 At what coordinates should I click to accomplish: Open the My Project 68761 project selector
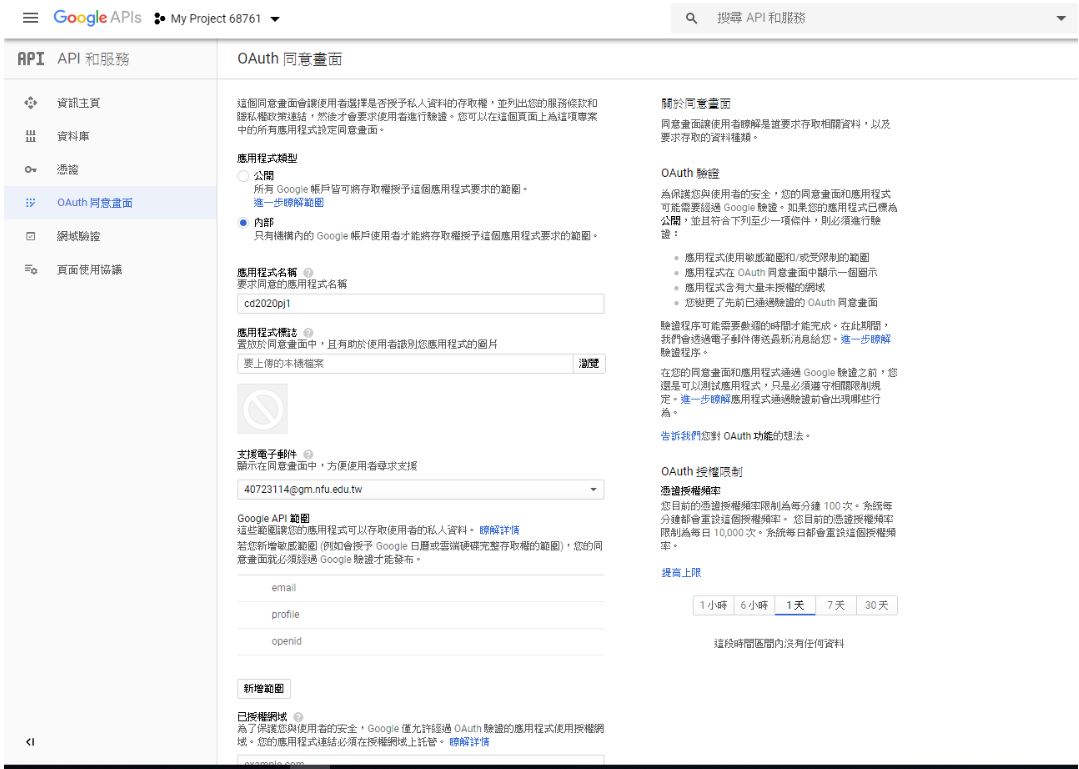[x=217, y=19]
